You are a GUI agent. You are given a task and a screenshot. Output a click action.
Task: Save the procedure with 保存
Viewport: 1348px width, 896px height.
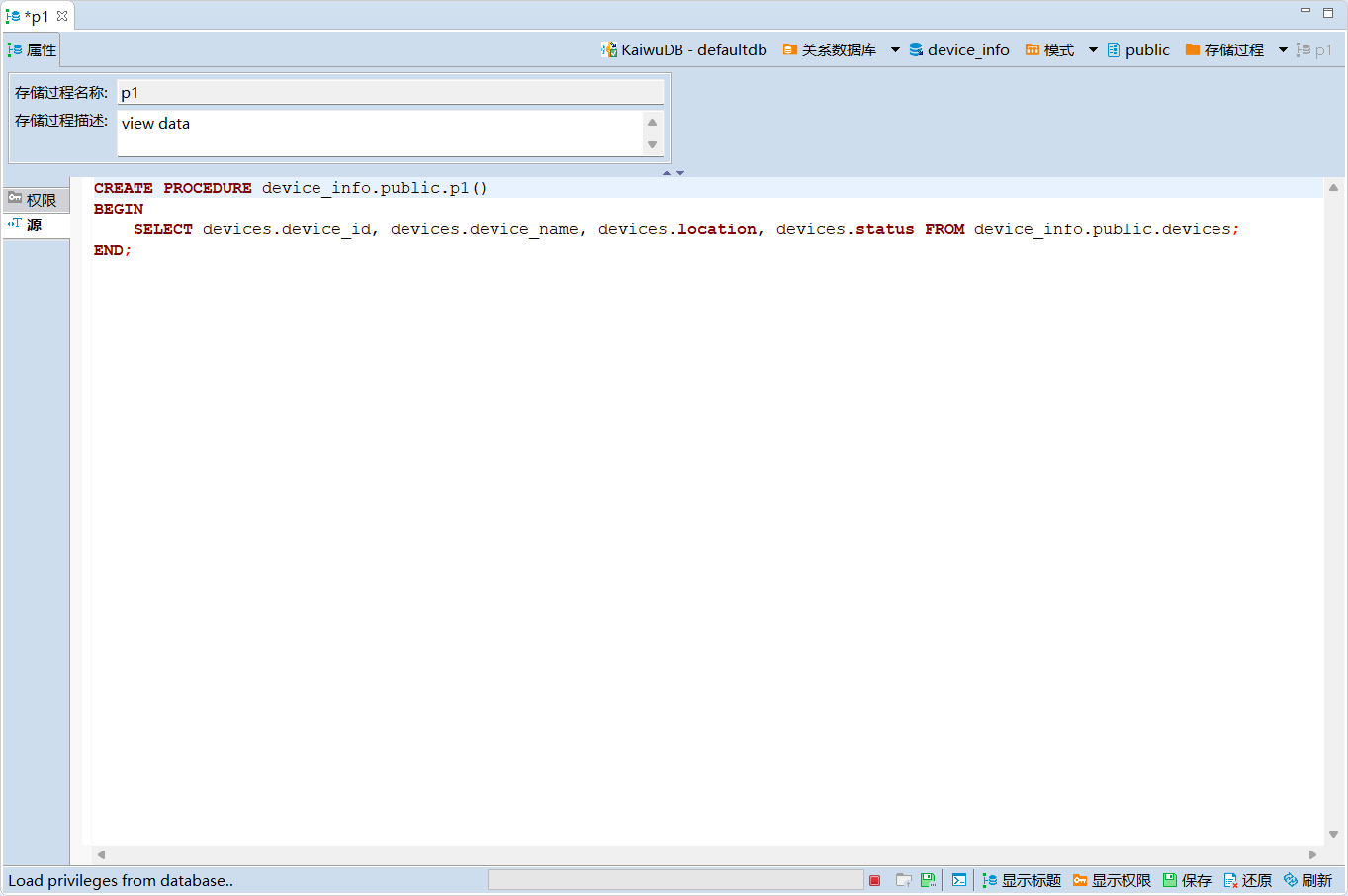pos(1187,880)
